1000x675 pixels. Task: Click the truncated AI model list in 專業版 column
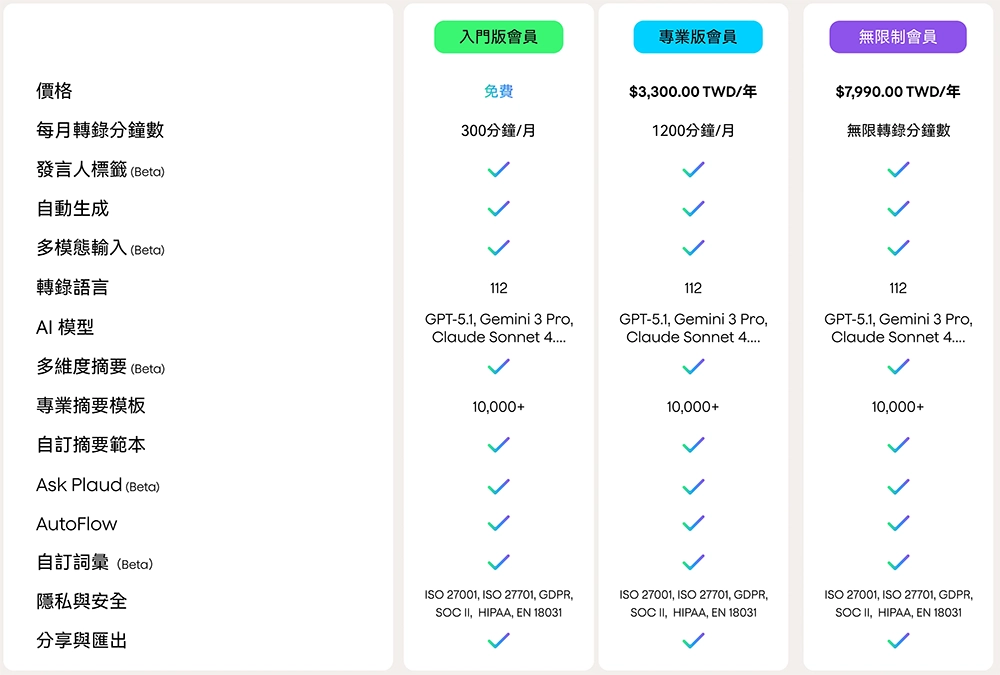coord(693,328)
